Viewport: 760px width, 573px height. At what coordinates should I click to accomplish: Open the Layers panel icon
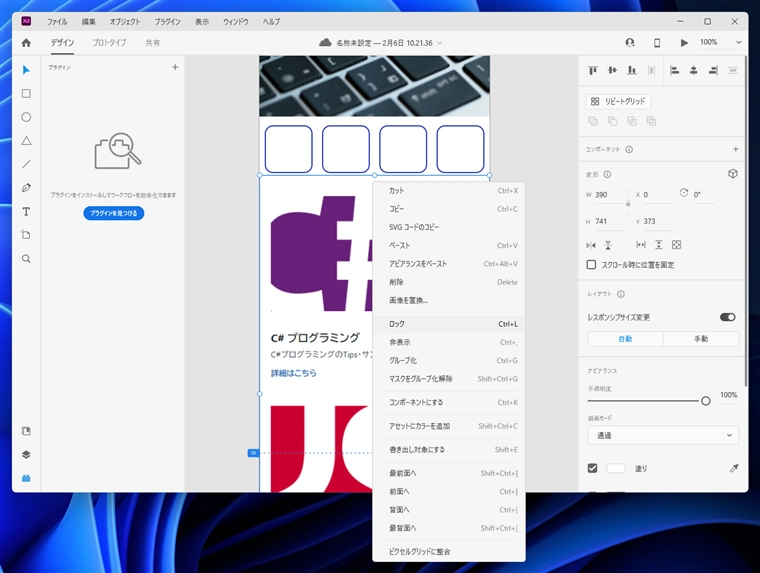pos(26,454)
